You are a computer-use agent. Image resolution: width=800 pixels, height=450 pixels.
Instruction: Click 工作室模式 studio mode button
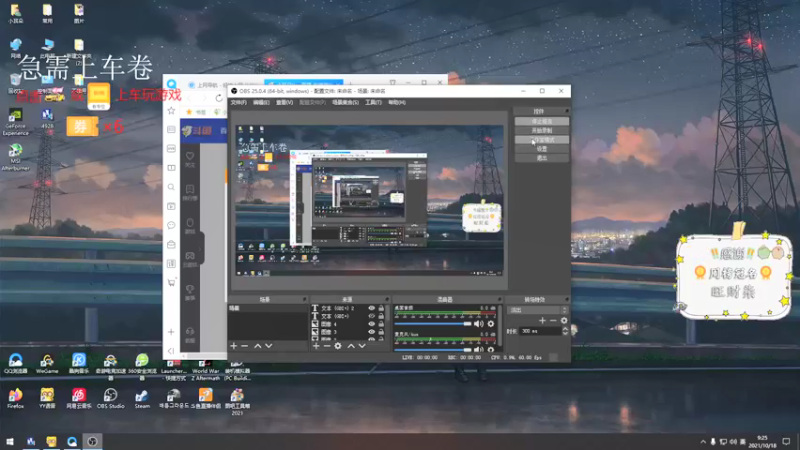pyautogui.click(x=542, y=140)
